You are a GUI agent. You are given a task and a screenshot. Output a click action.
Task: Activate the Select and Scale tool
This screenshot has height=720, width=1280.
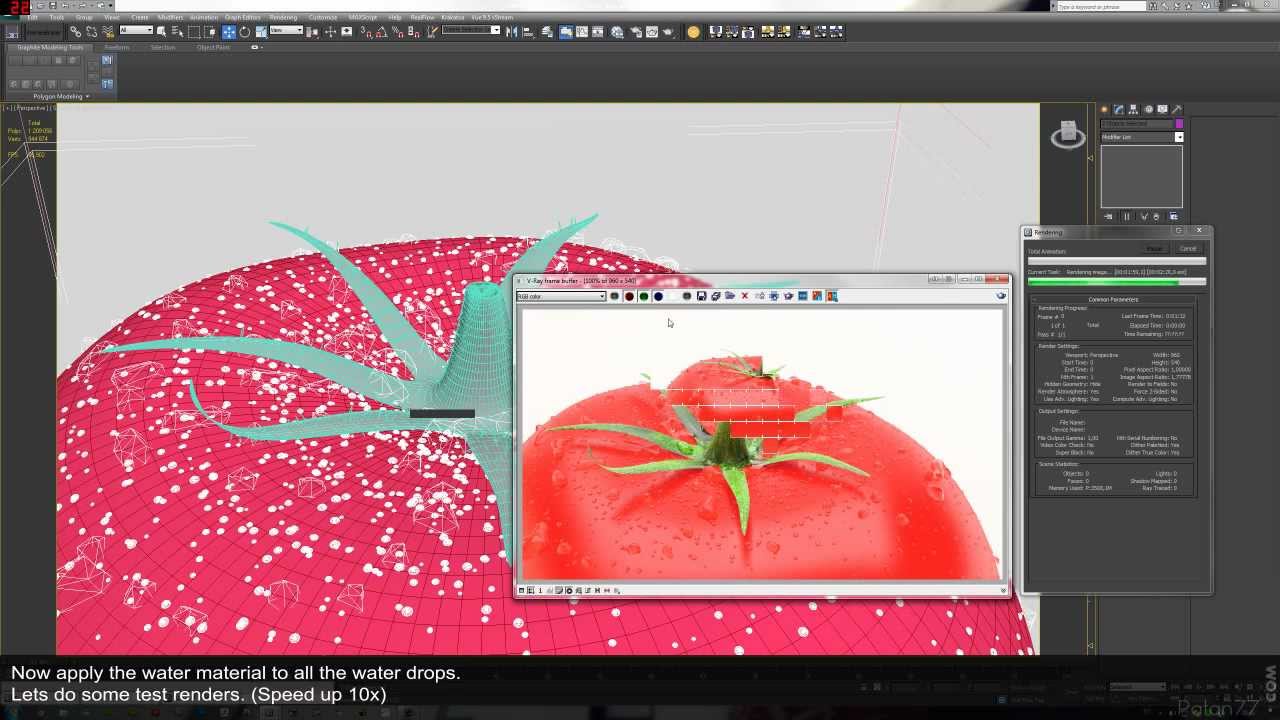coord(261,32)
